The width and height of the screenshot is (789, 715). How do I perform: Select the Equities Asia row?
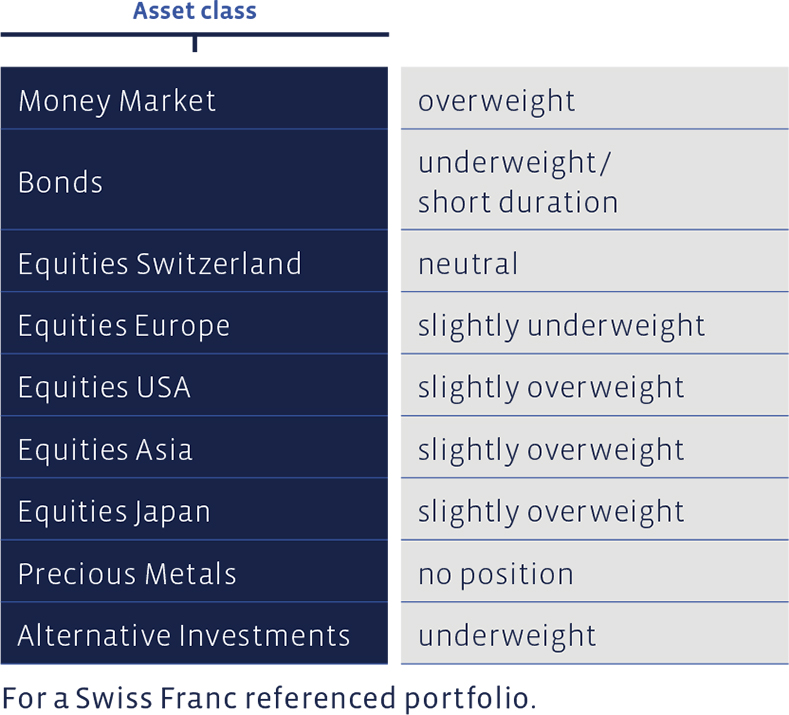click(x=194, y=447)
